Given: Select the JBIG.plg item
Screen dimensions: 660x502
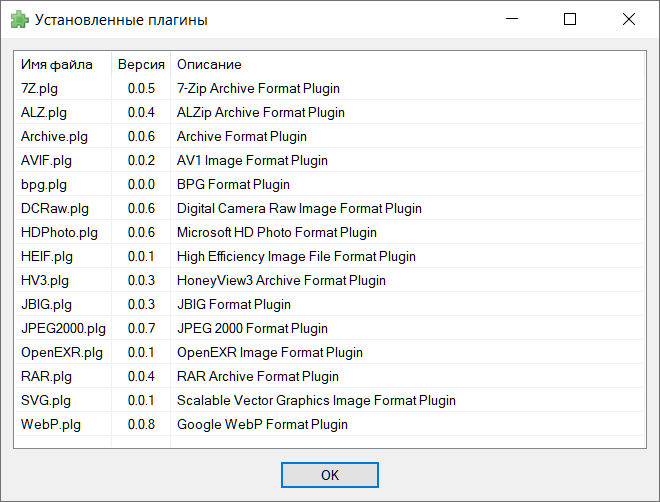Looking at the screenshot, I should pos(330,304).
